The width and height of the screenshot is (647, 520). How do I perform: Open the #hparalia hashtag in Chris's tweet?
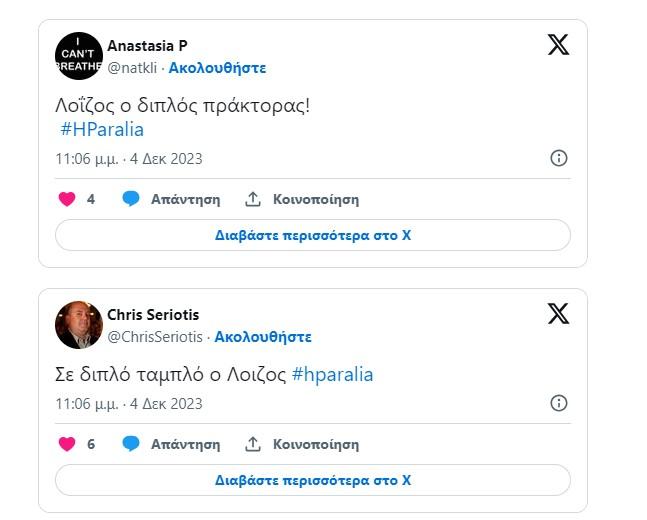pyautogui.click(x=333, y=375)
